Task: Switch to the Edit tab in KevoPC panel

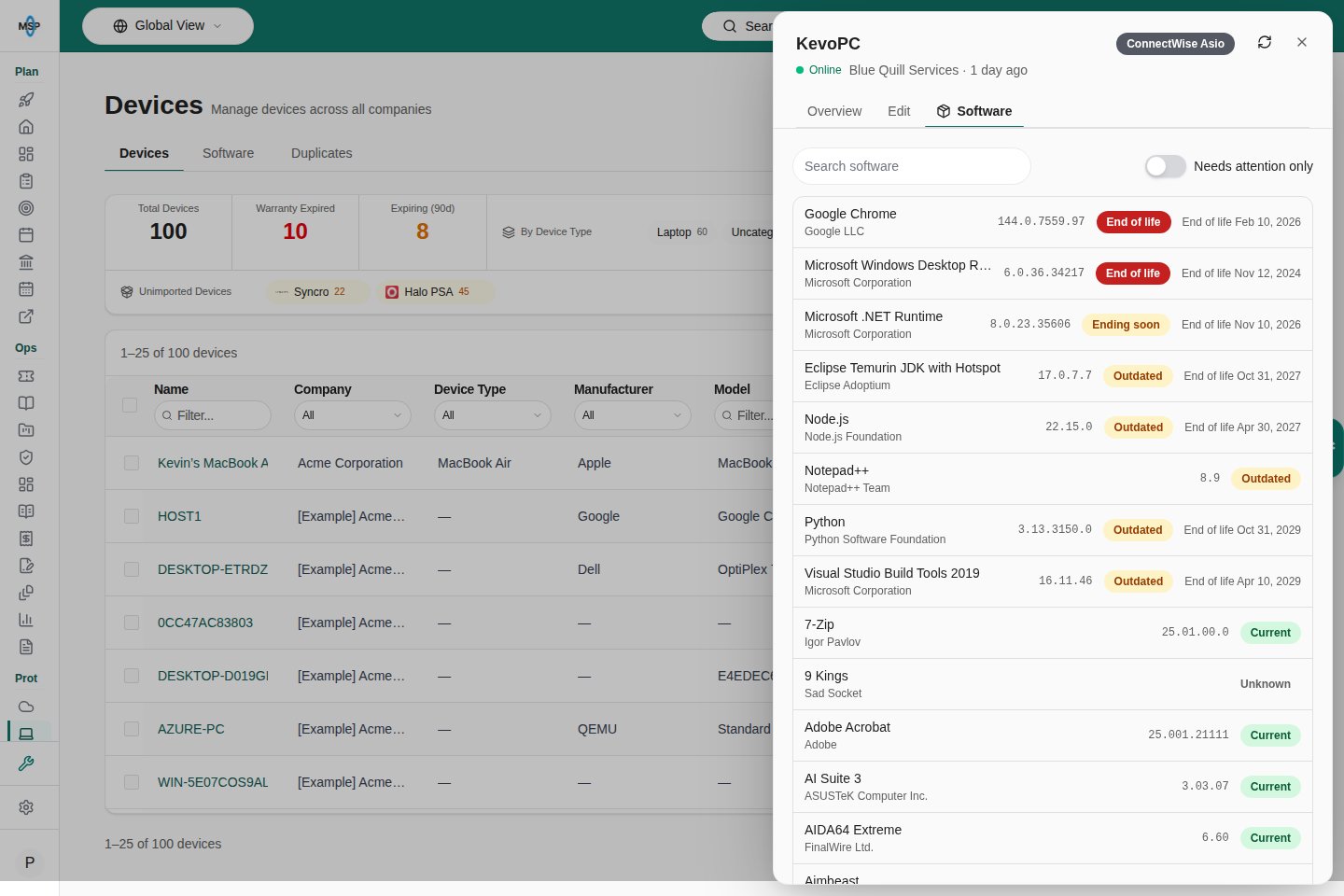Action: pos(899,111)
